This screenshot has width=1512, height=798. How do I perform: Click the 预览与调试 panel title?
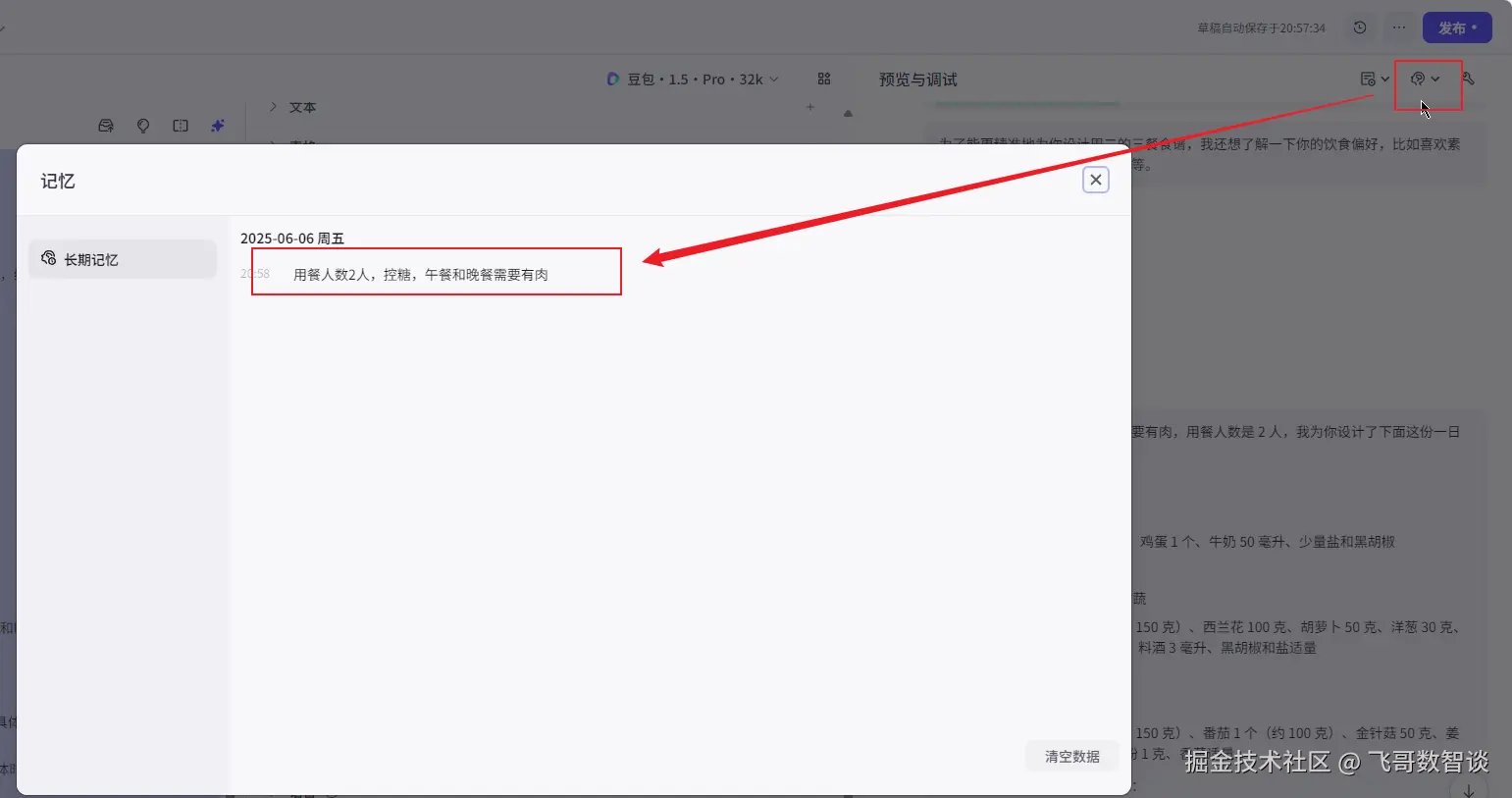(x=917, y=80)
